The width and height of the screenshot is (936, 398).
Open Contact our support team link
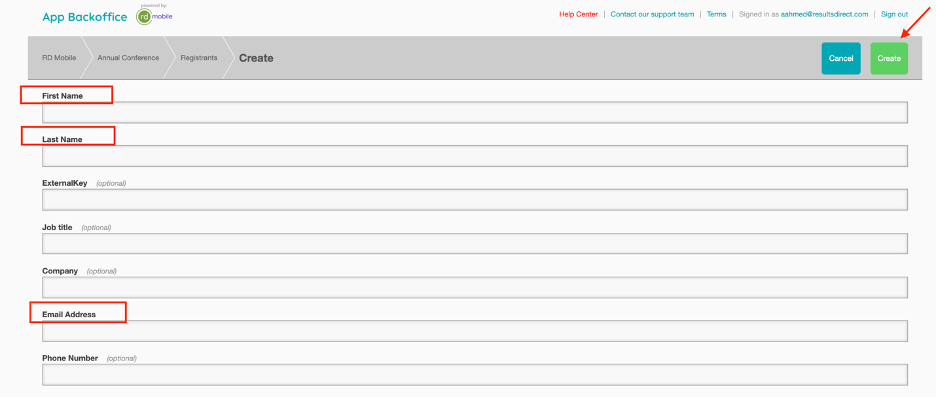652,14
